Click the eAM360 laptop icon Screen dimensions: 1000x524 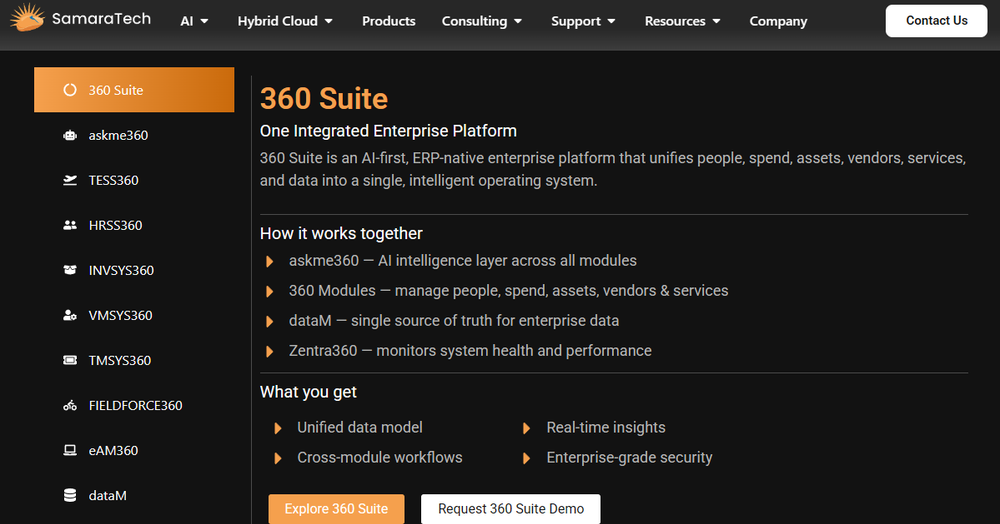(70, 450)
